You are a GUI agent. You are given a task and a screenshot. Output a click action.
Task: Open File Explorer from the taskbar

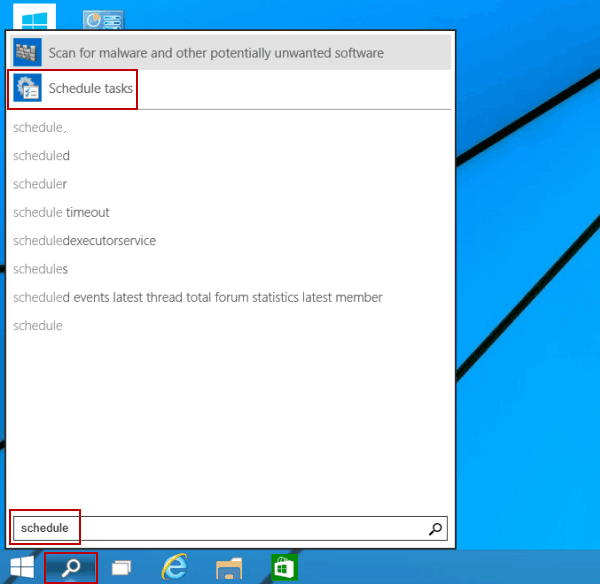point(229,568)
